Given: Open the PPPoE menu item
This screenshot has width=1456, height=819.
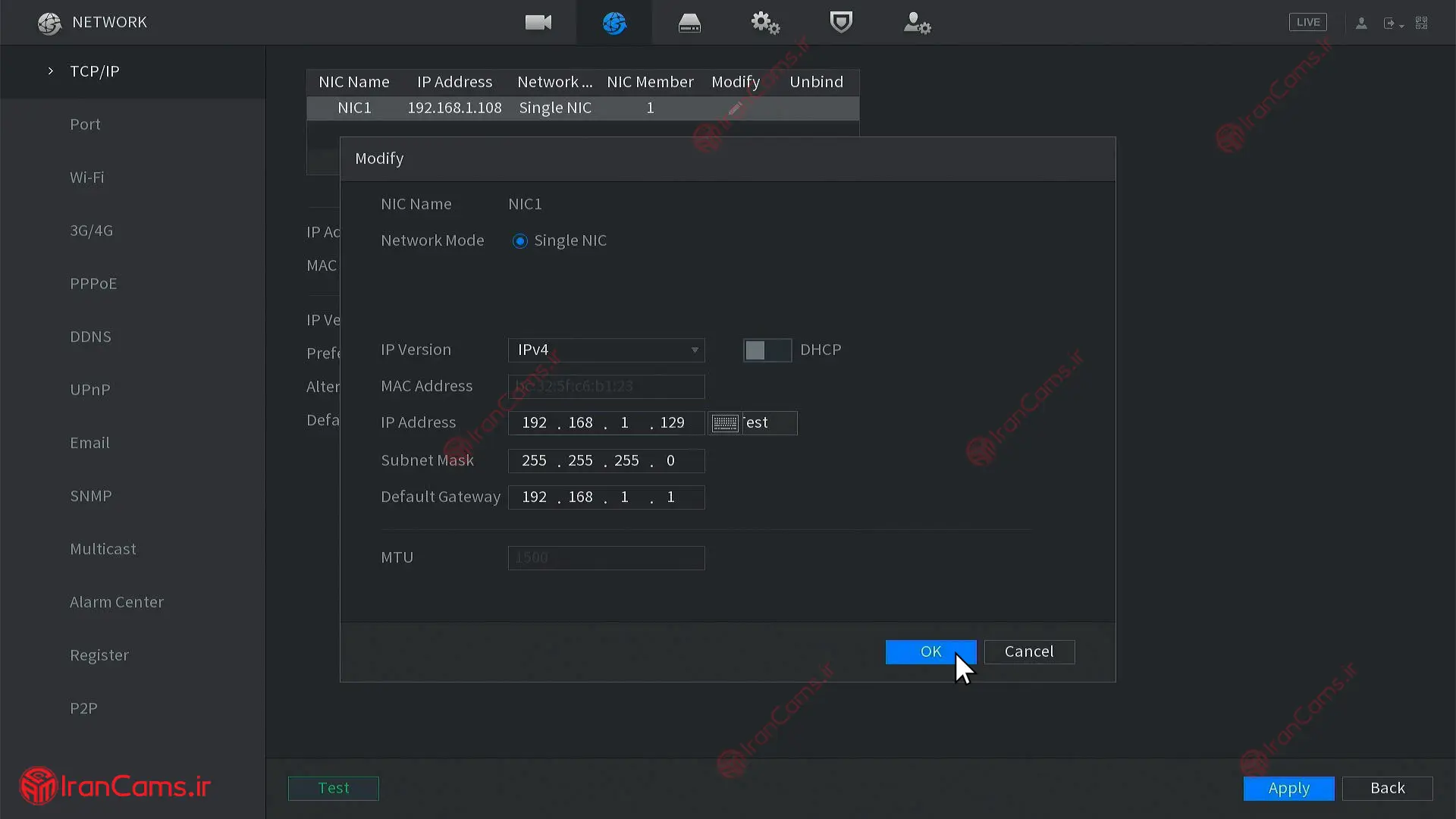Looking at the screenshot, I should click(x=93, y=284).
